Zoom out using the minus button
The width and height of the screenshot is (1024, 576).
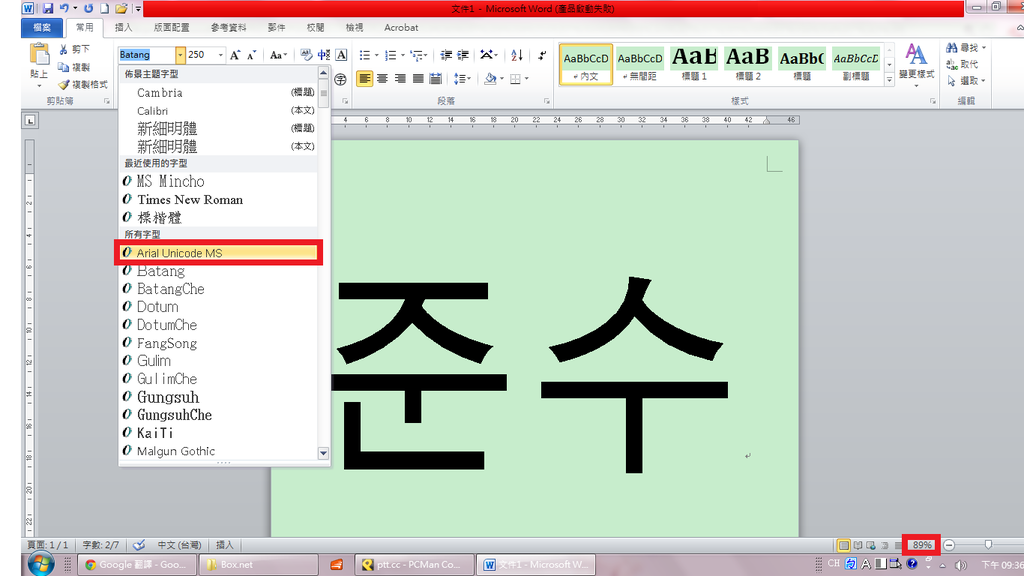pyautogui.click(x=949, y=545)
